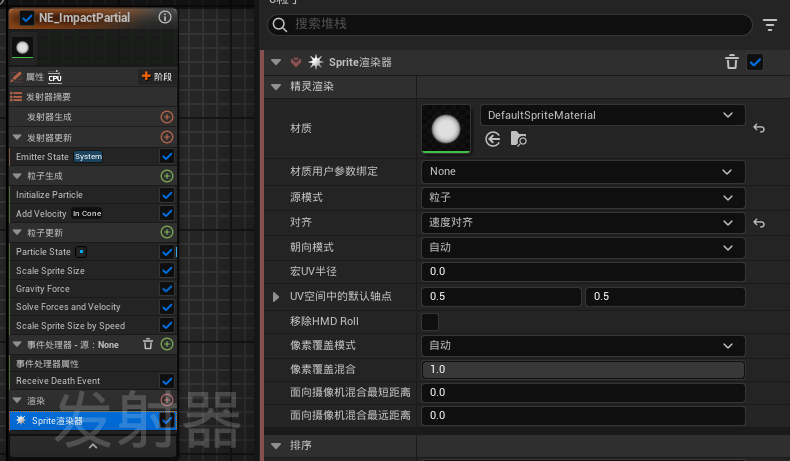Add module to 事件处理器 with plus icon

pos(167,344)
